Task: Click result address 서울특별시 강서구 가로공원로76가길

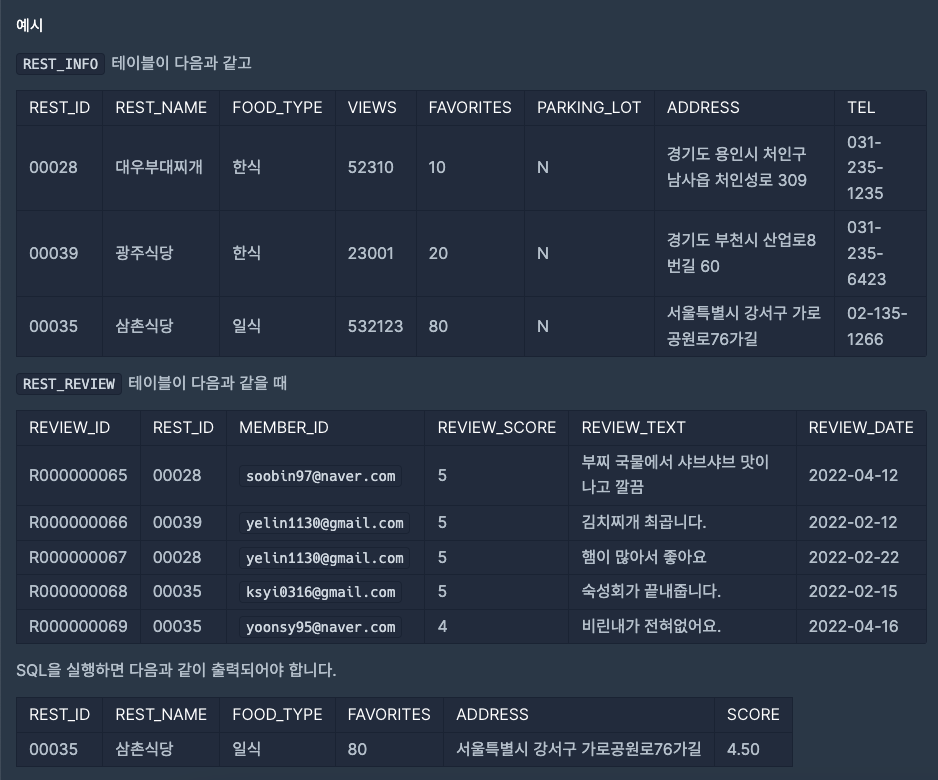Action: click(578, 749)
